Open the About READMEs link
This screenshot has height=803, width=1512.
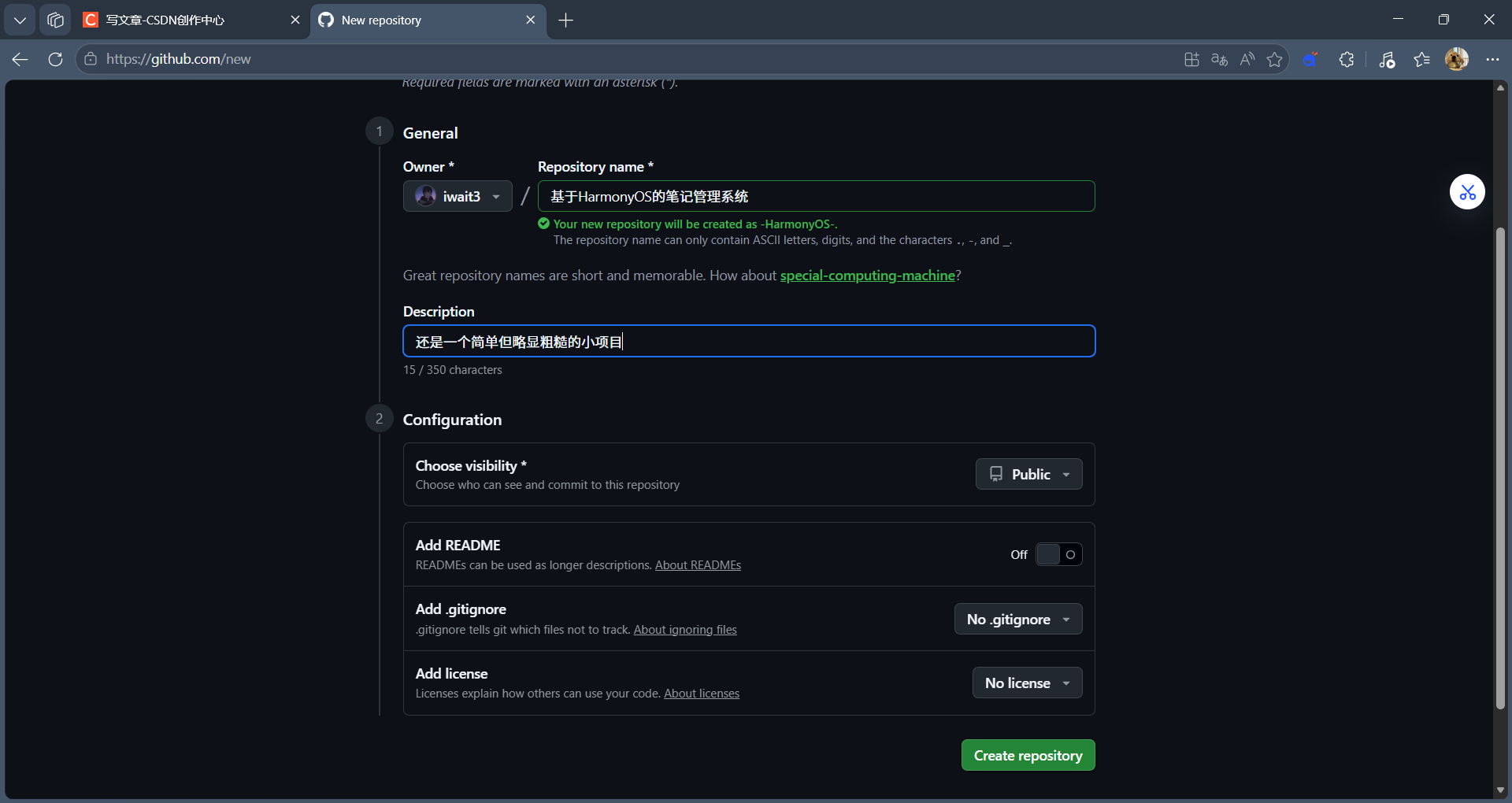tap(698, 565)
